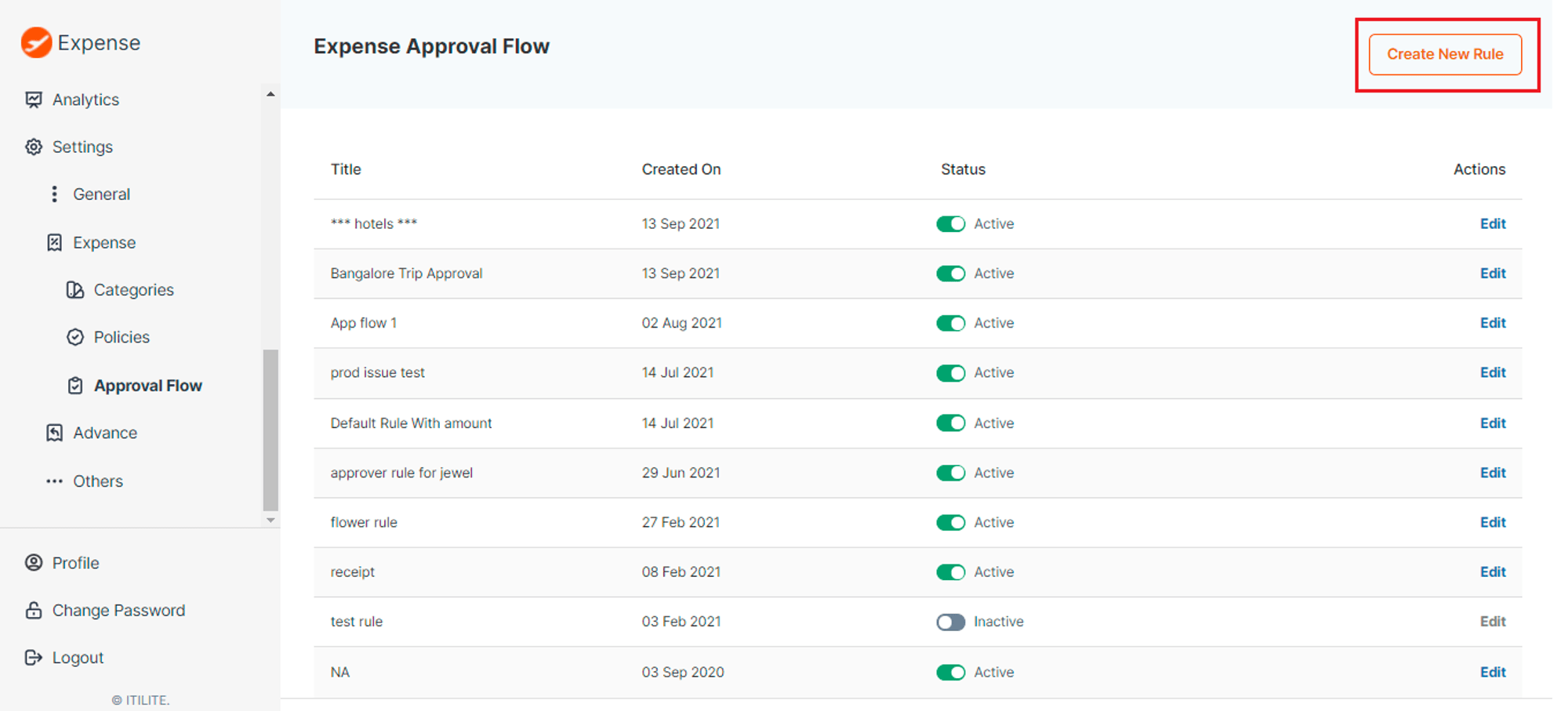Edit the Bangalore Trip Approval rule

[x=1492, y=273]
